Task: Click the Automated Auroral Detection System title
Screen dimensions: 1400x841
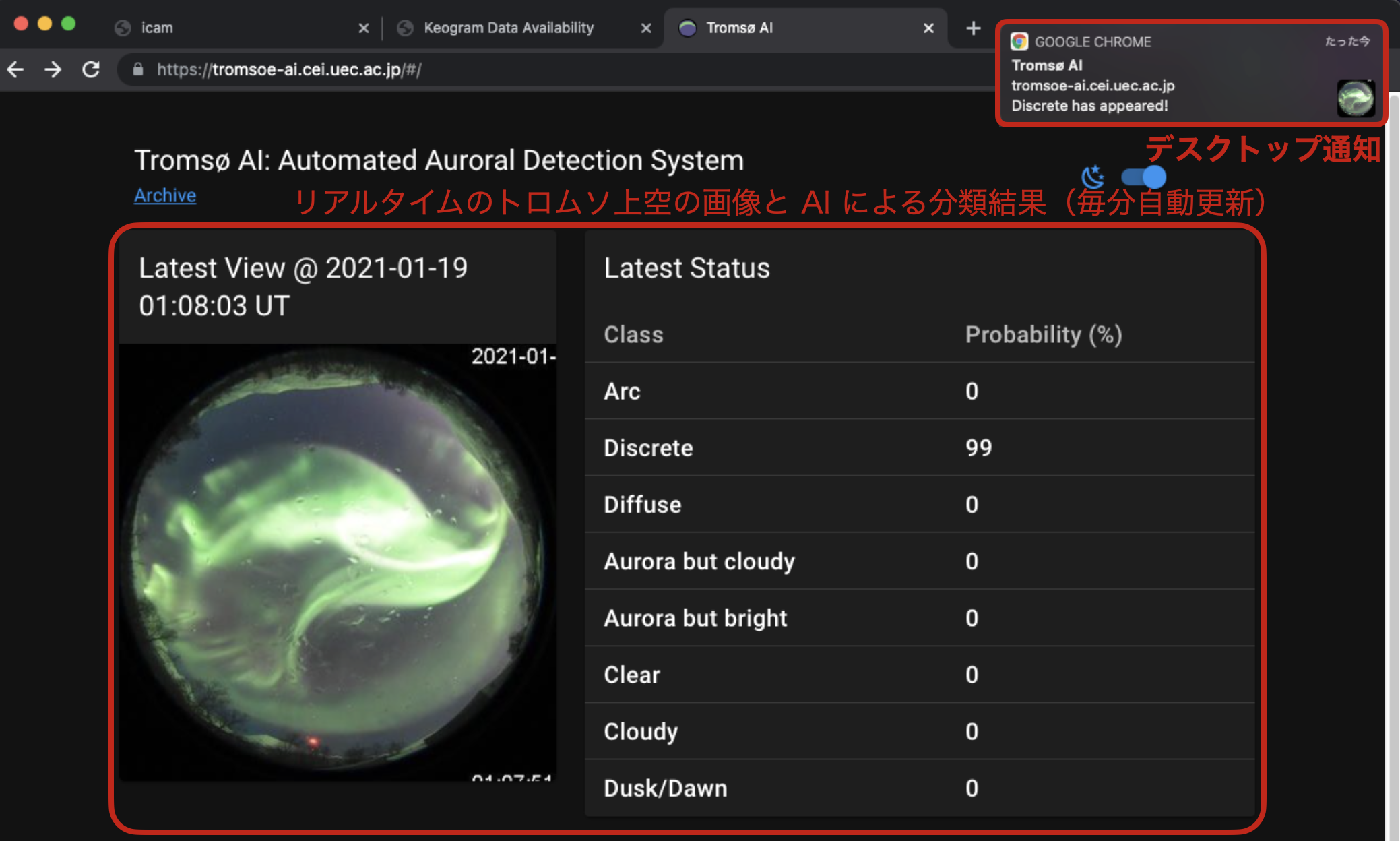Action: (x=439, y=160)
